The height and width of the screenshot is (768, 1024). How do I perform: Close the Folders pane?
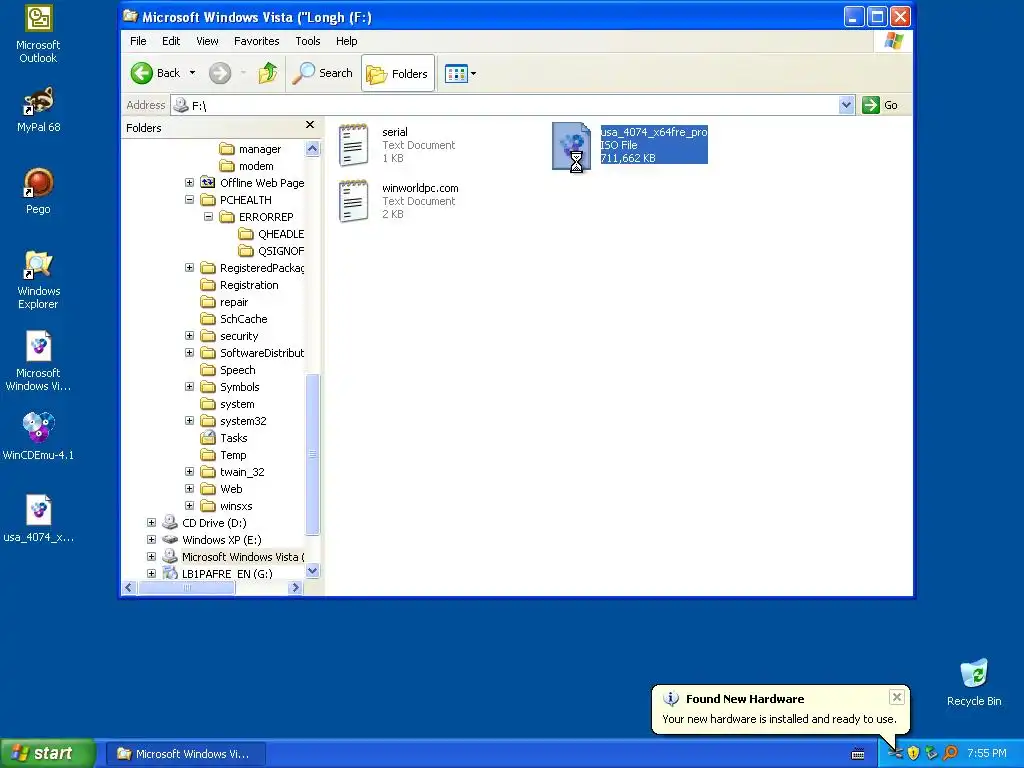point(310,125)
